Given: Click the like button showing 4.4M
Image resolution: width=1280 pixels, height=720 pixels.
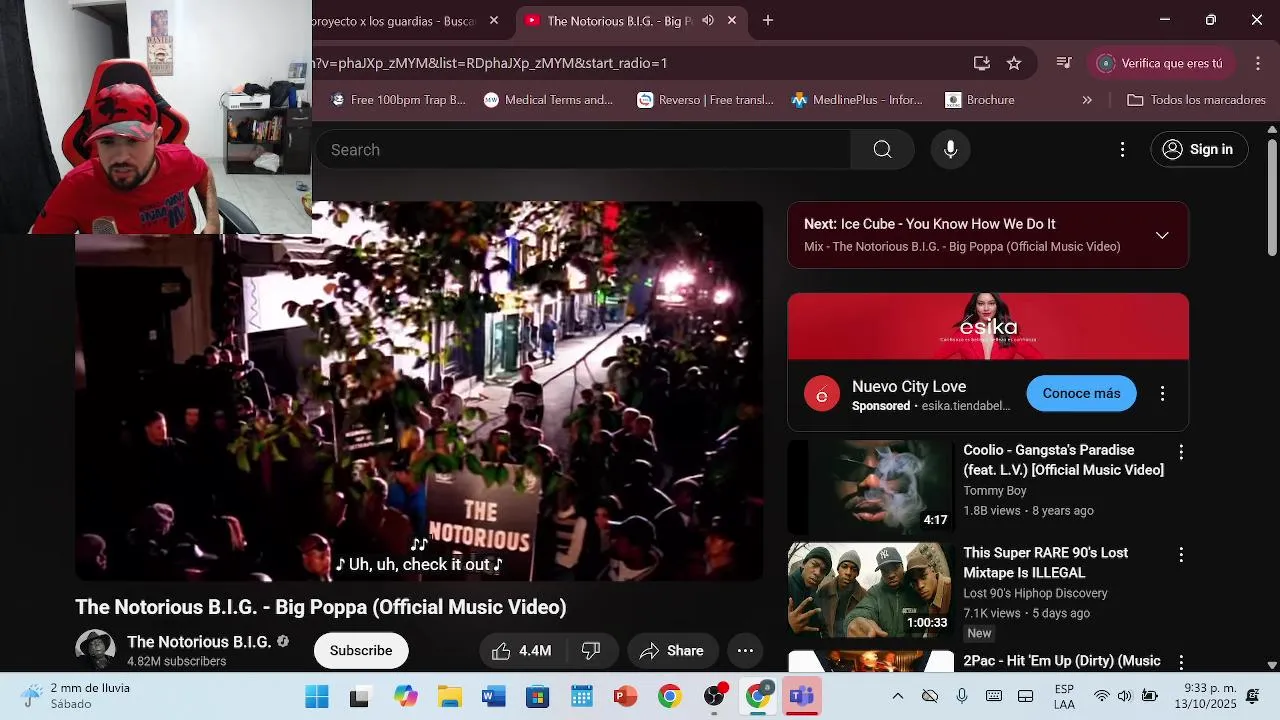Looking at the screenshot, I should pyautogui.click(x=522, y=651).
